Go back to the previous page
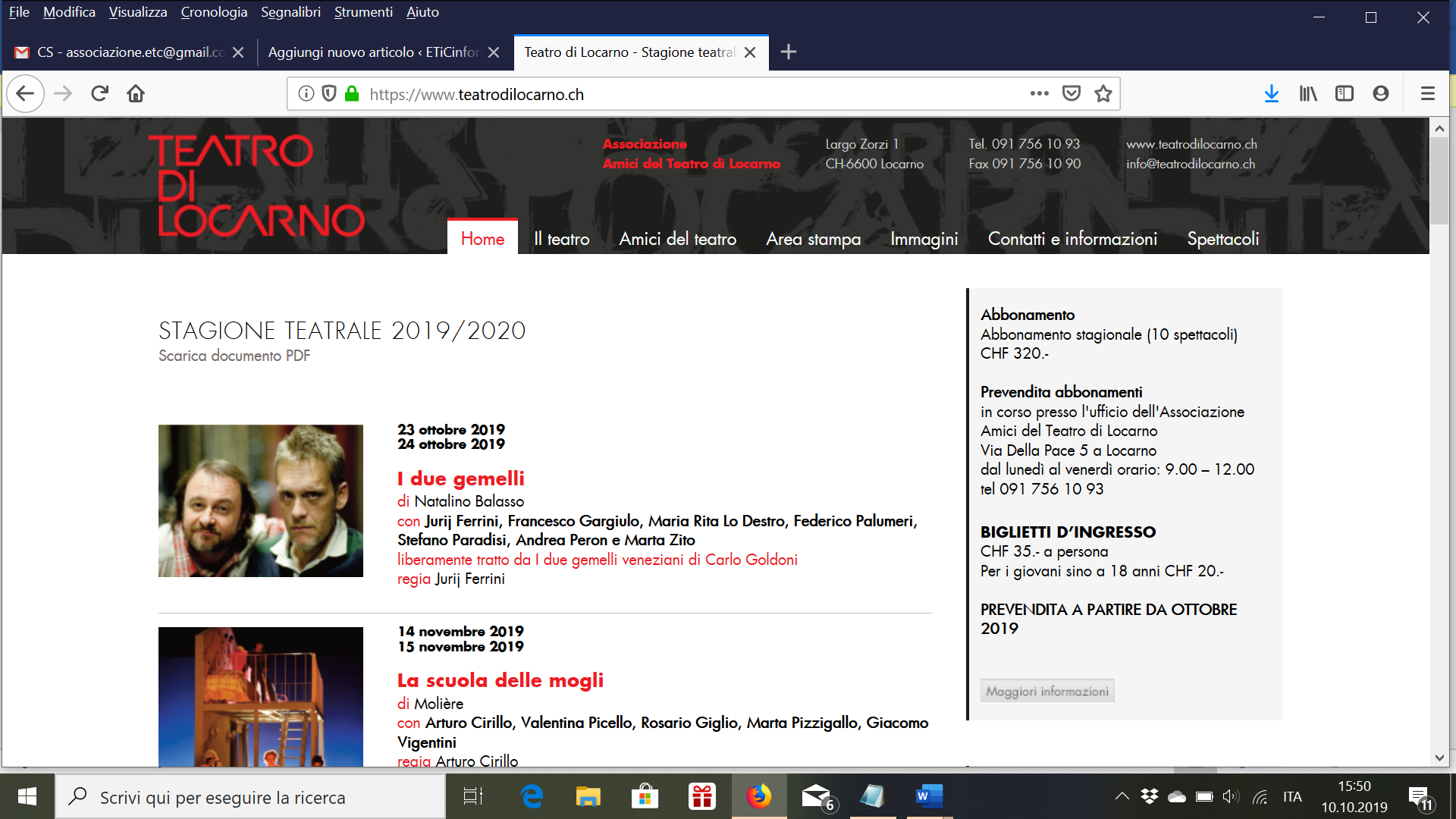 click(25, 94)
